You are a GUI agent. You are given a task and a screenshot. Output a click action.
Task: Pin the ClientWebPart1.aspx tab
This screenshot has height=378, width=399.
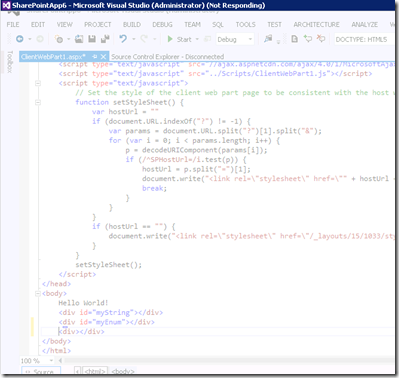(x=95, y=56)
